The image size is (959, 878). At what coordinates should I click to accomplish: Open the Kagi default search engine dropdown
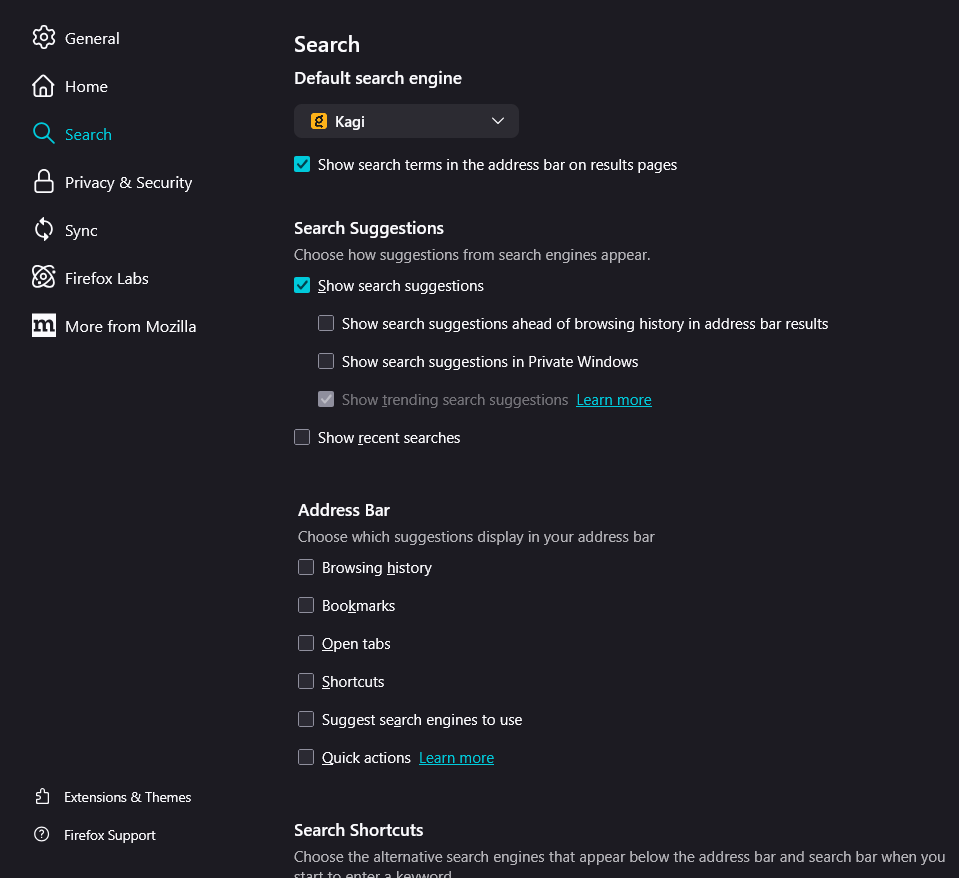click(x=406, y=121)
